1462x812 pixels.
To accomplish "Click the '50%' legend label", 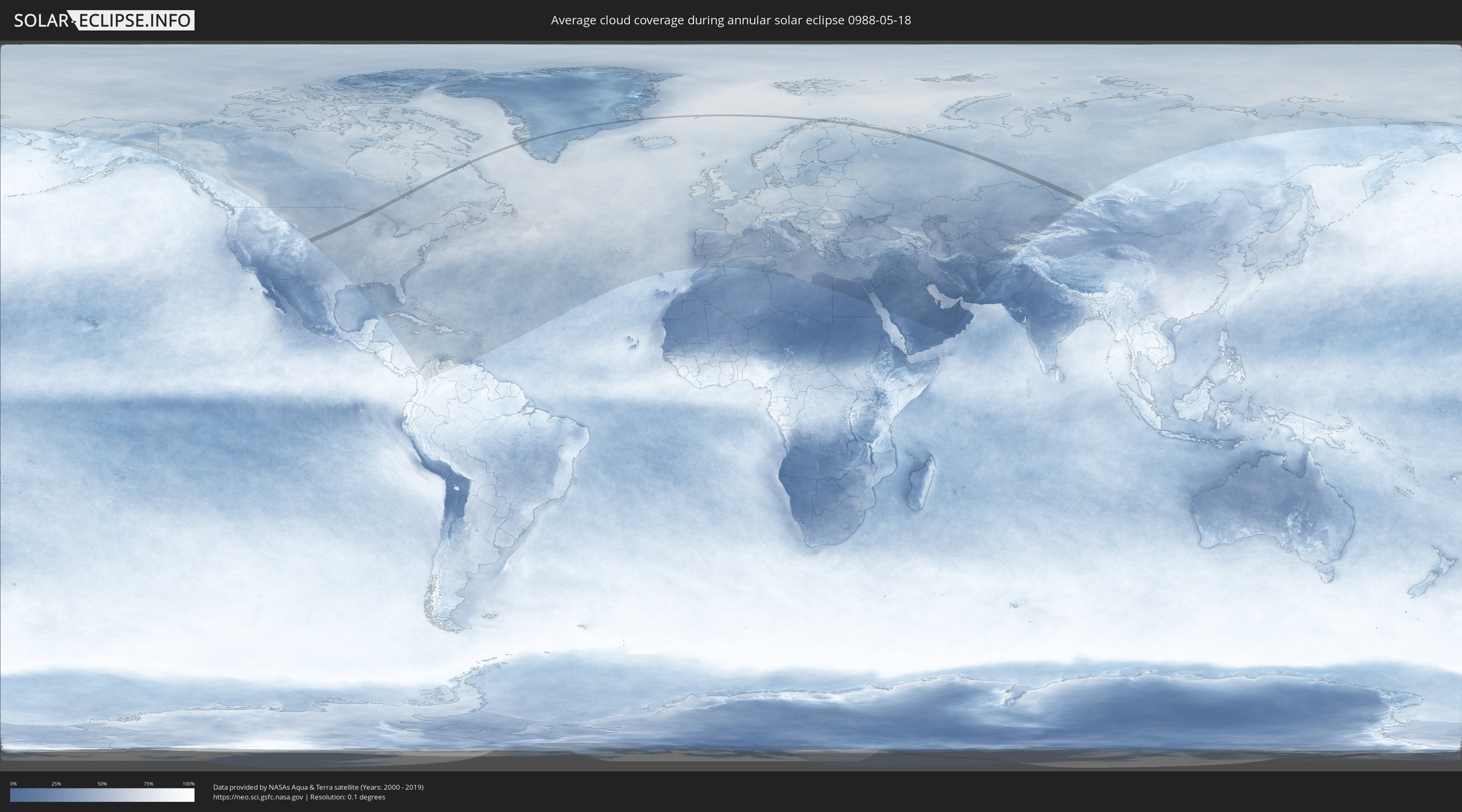I will 102,784.
